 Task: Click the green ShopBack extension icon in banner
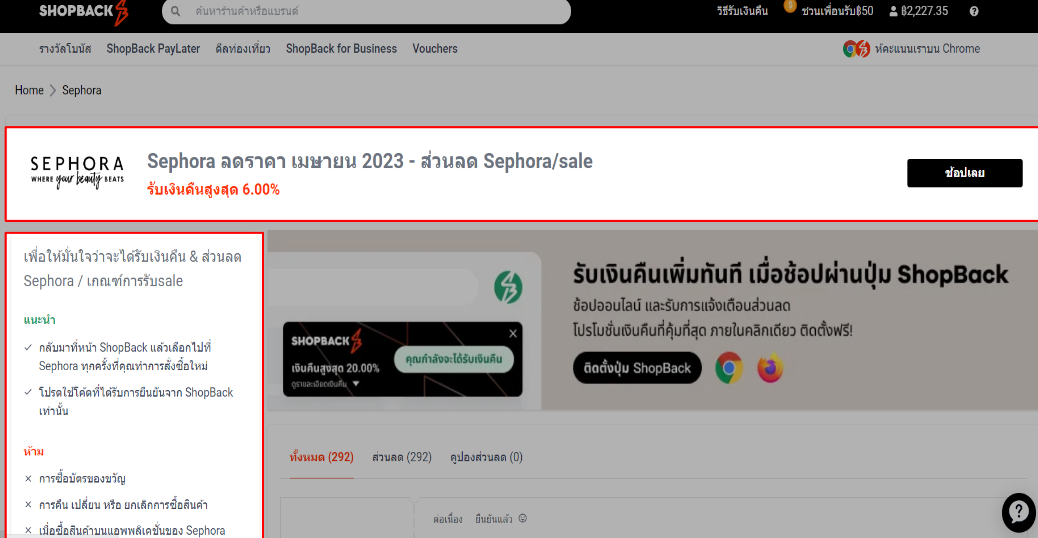(508, 288)
